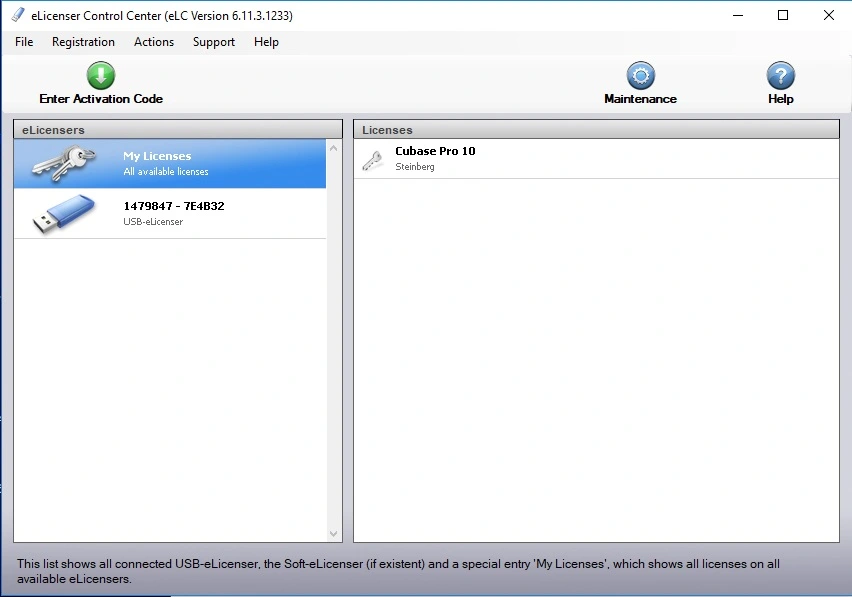Open the Support menu
This screenshot has height=597, width=852.
pos(214,42)
